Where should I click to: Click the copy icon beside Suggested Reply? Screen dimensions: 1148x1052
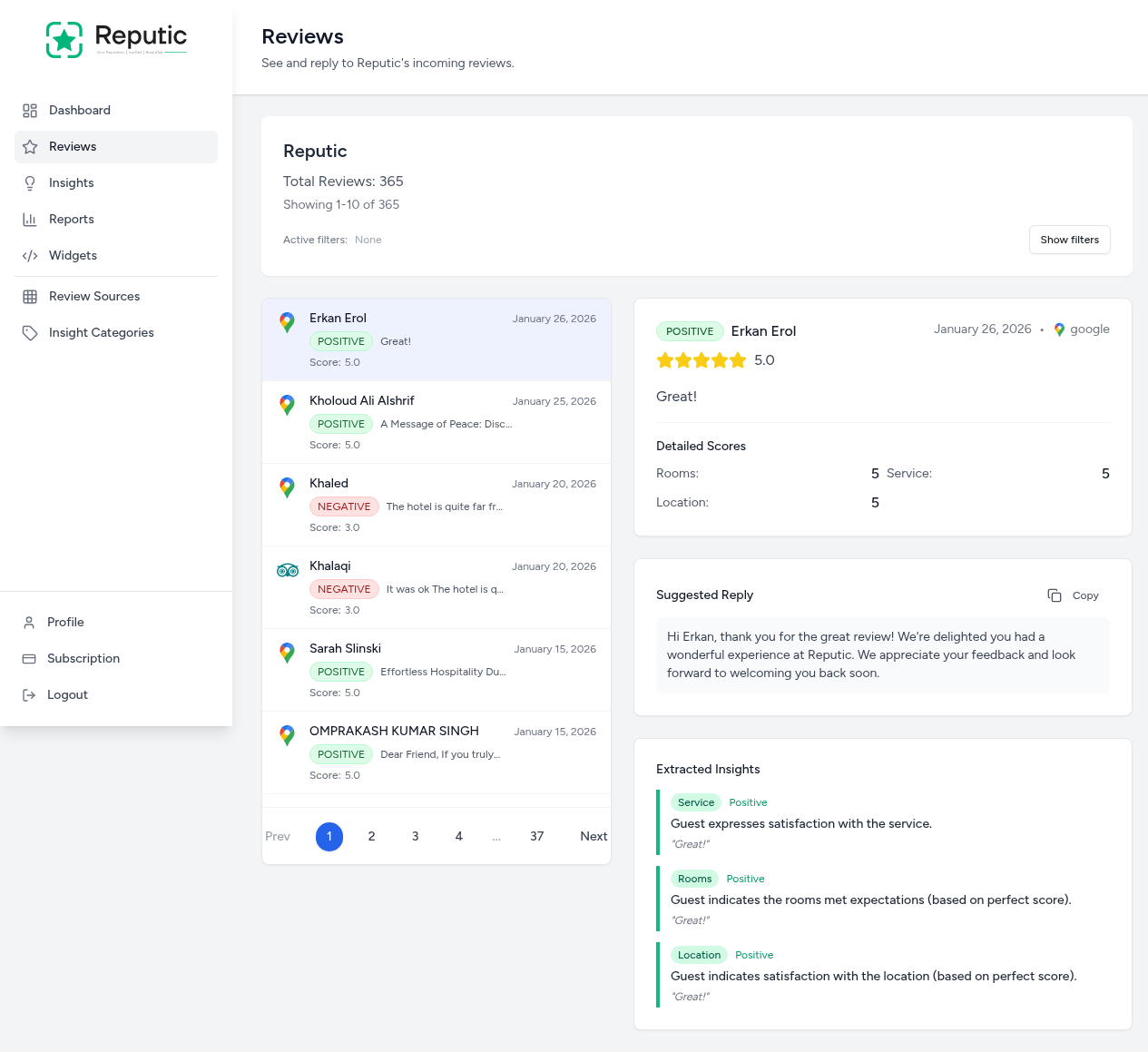point(1055,595)
